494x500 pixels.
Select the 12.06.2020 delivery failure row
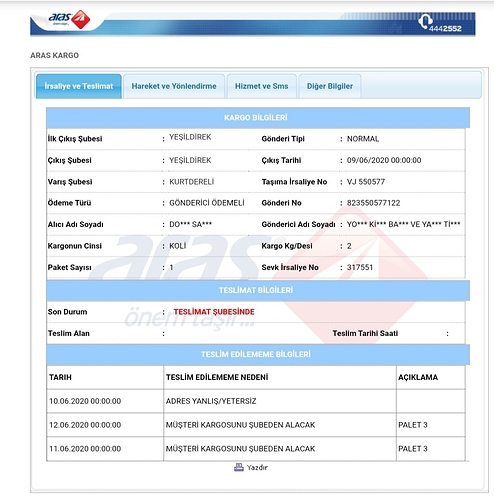coord(256,425)
